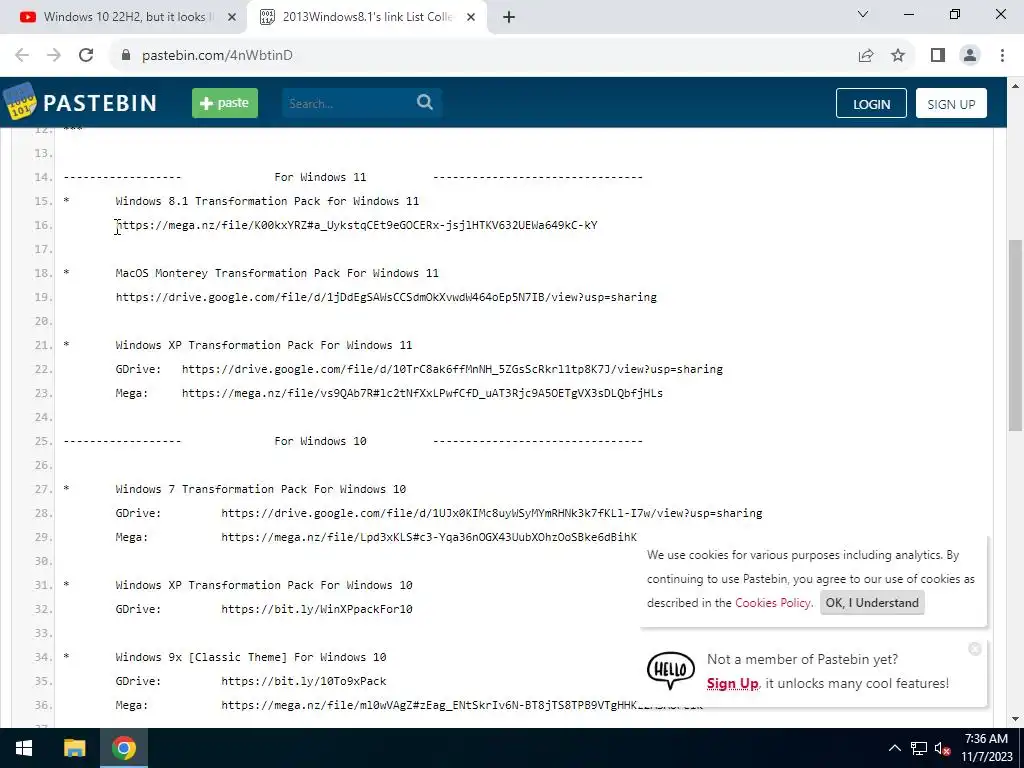Click the MacOS Monterey Transformation Pack title

pyautogui.click(x=277, y=273)
